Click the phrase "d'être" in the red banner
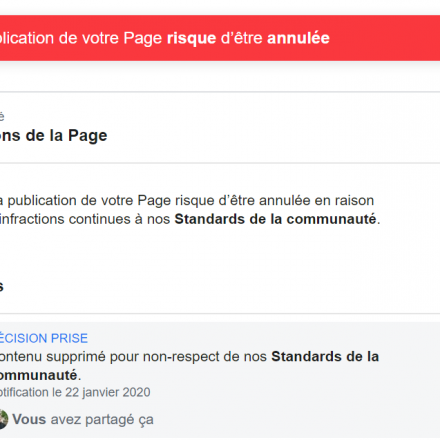The width and height of the screenshot is (440, 440). 242,38
